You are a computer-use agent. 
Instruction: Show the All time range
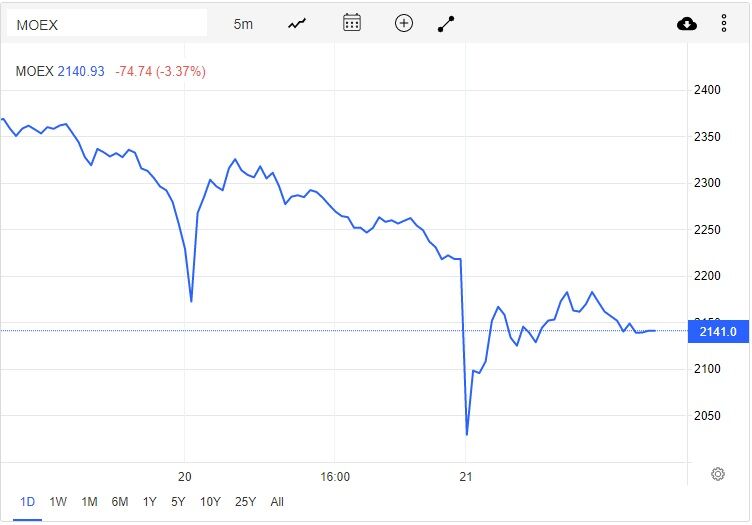point(277,502)
